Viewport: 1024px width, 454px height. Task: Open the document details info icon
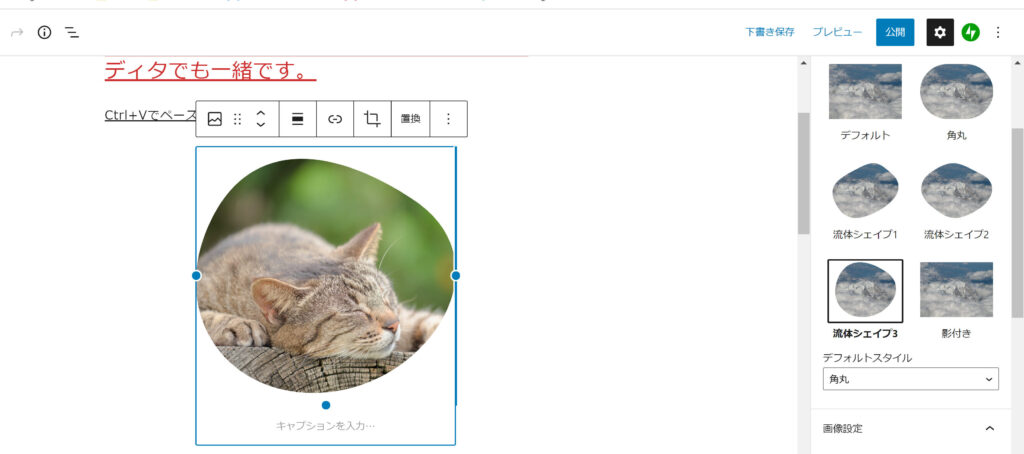[44, 32]
